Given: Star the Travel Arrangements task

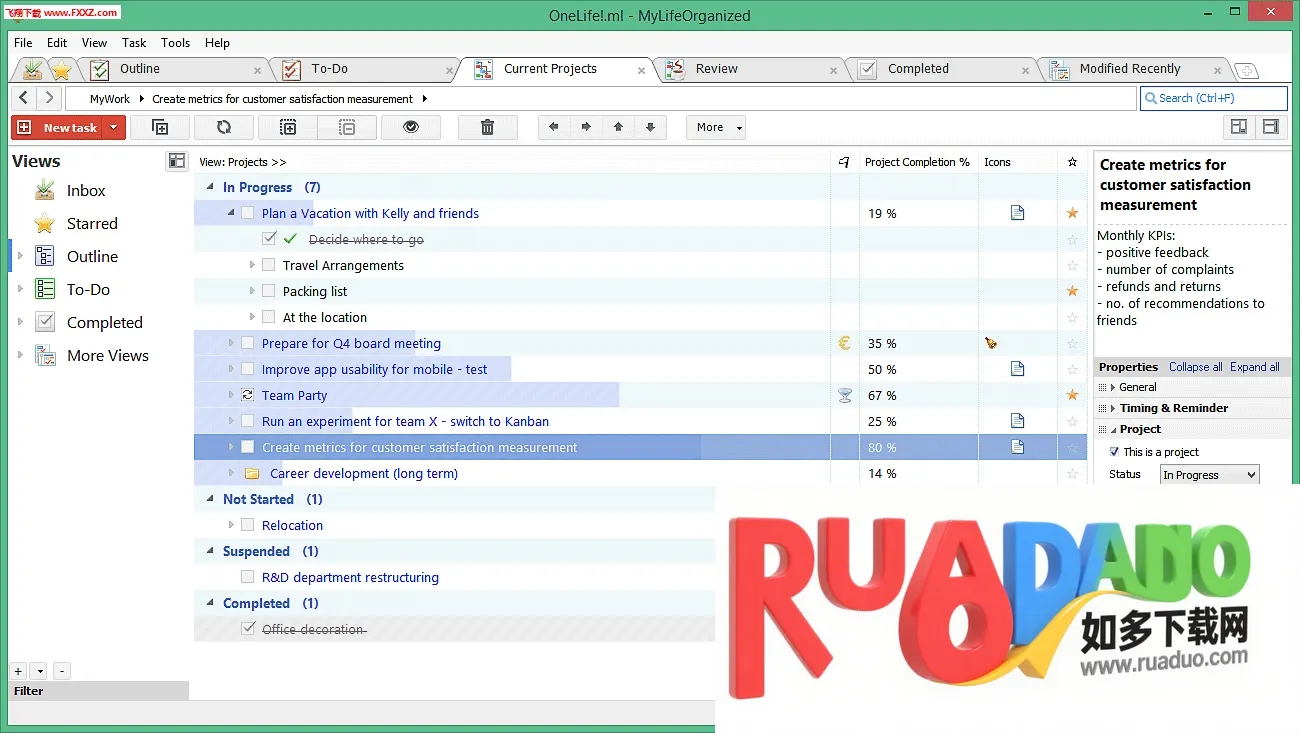Looking at the screenshot, I should coord(1072,266).
